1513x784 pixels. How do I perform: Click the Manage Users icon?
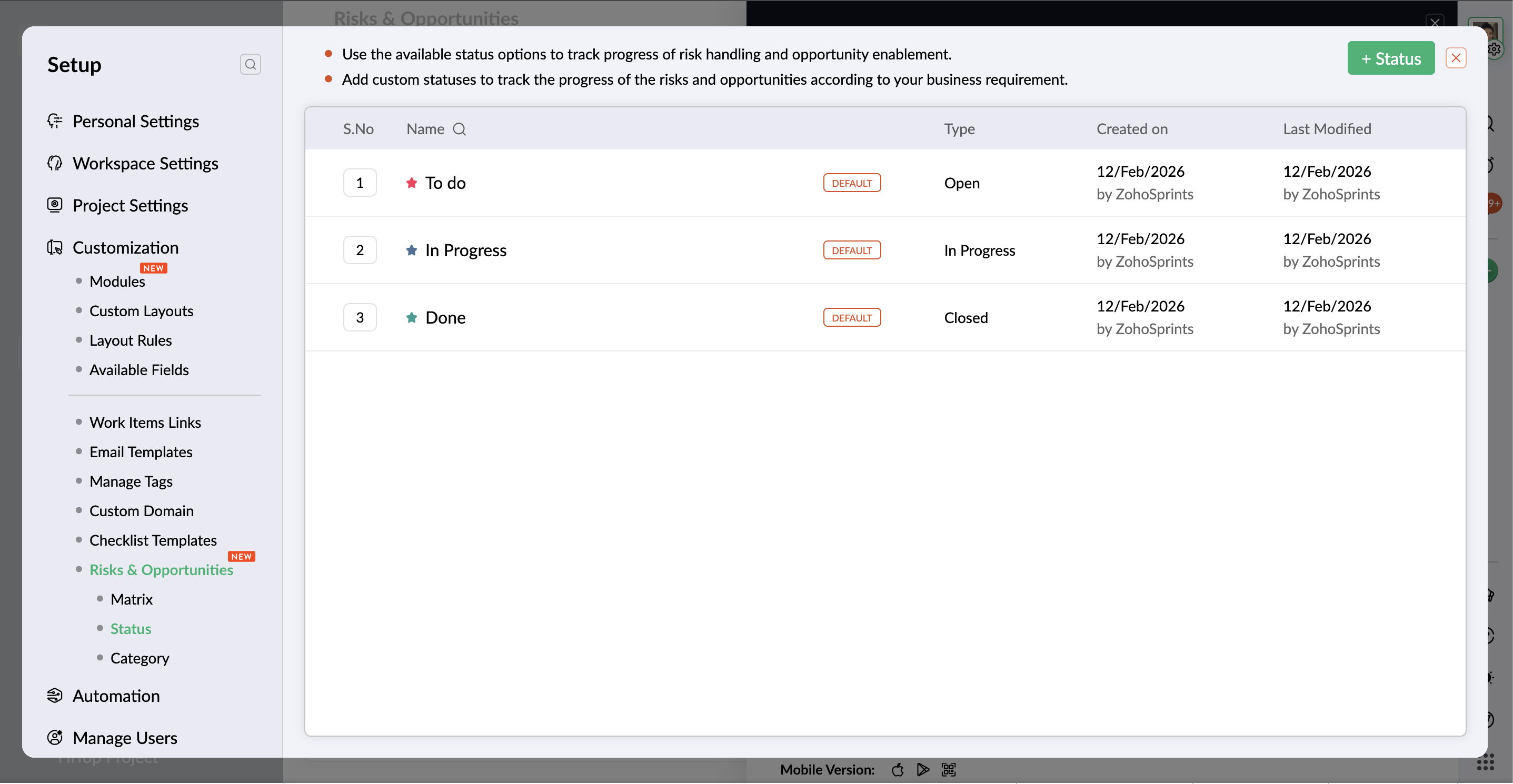(x=55, y=738)
